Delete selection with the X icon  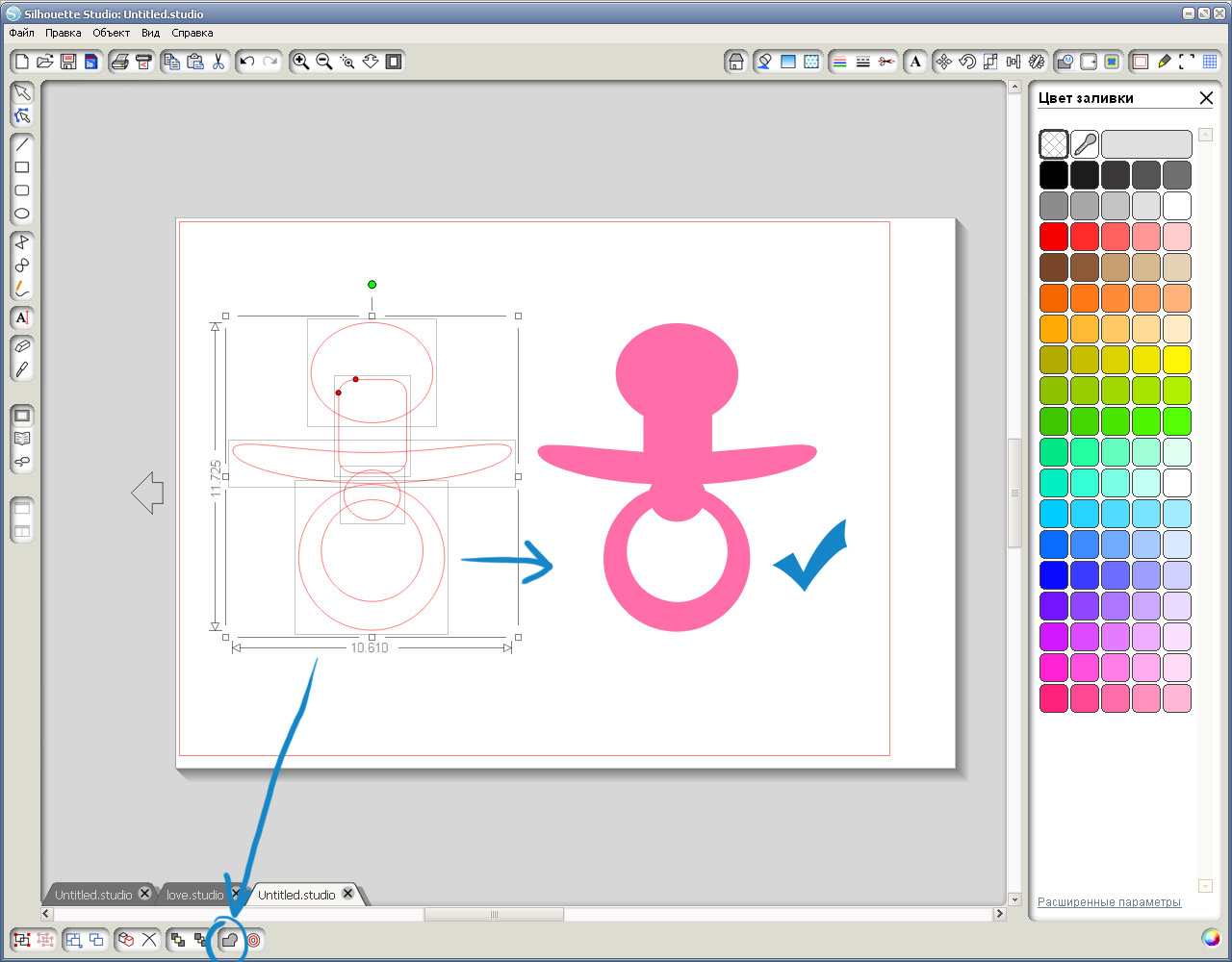point(149,940)
